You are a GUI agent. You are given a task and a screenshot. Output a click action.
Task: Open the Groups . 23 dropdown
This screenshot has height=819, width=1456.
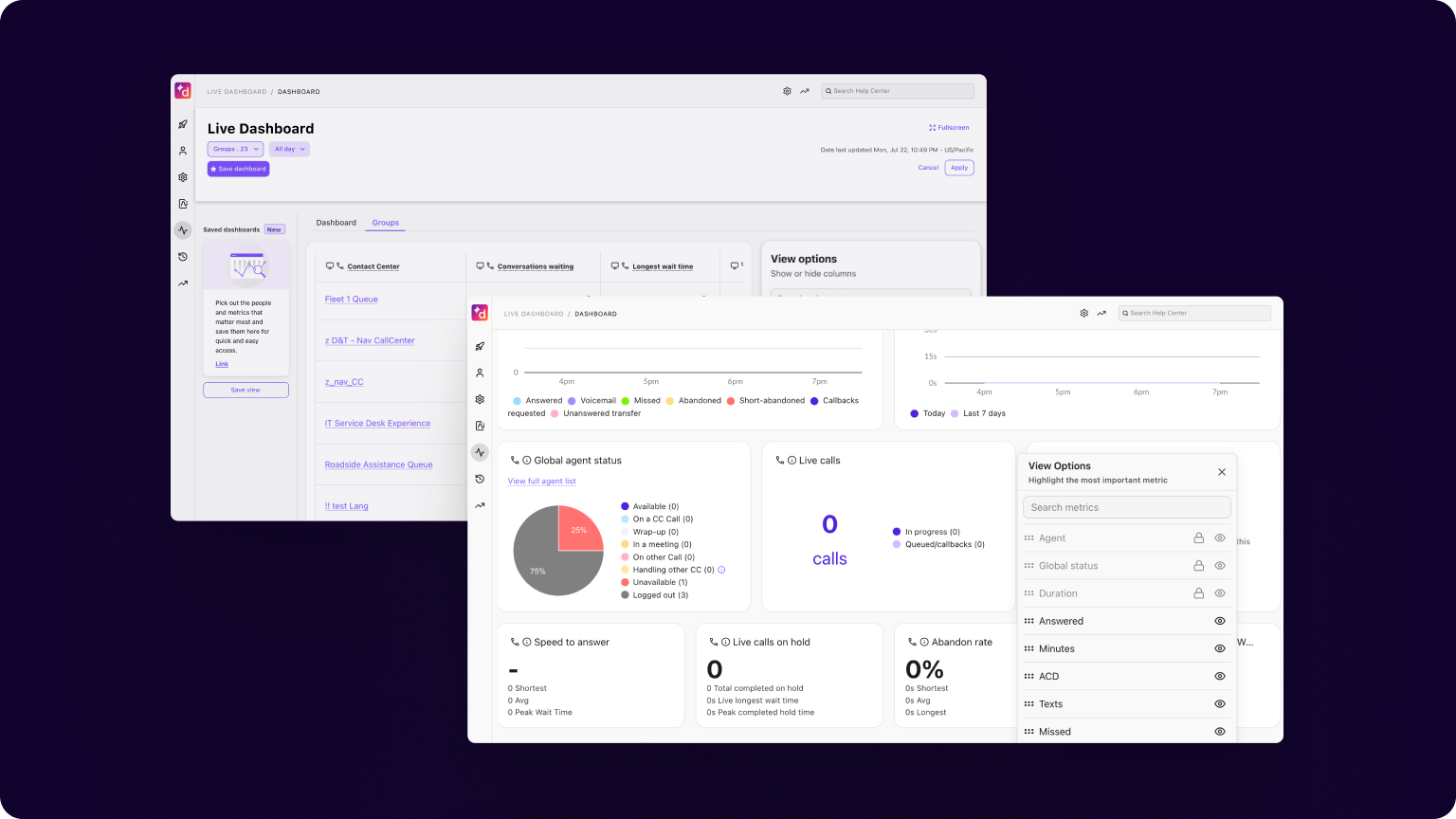click(234, 149)
